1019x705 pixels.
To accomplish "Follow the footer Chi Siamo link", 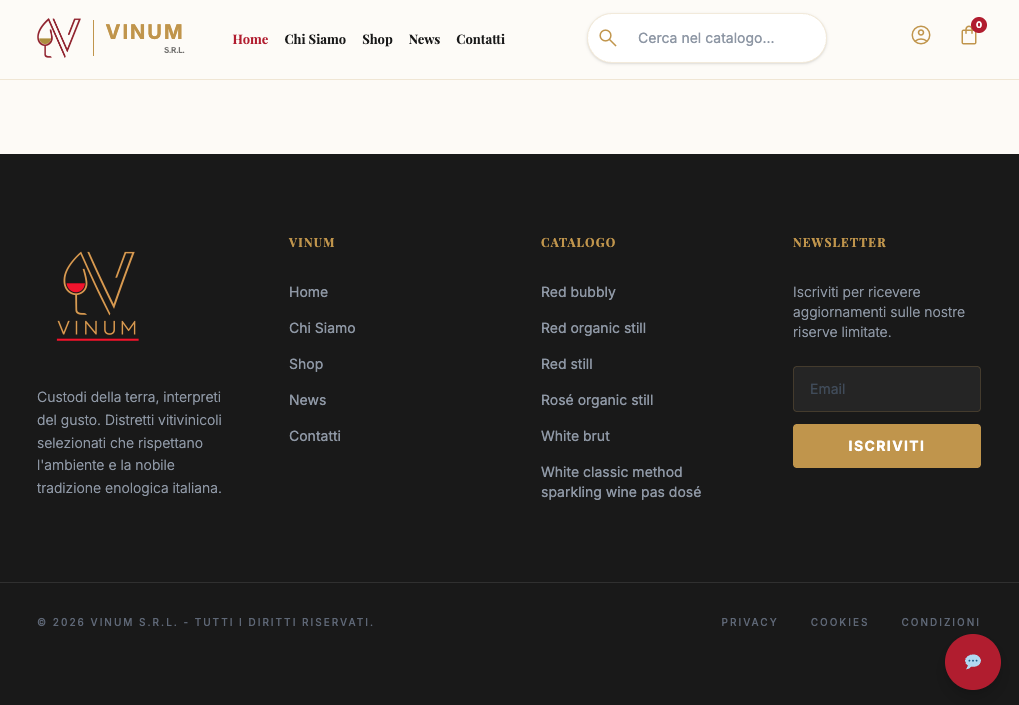I will [322, 328].
